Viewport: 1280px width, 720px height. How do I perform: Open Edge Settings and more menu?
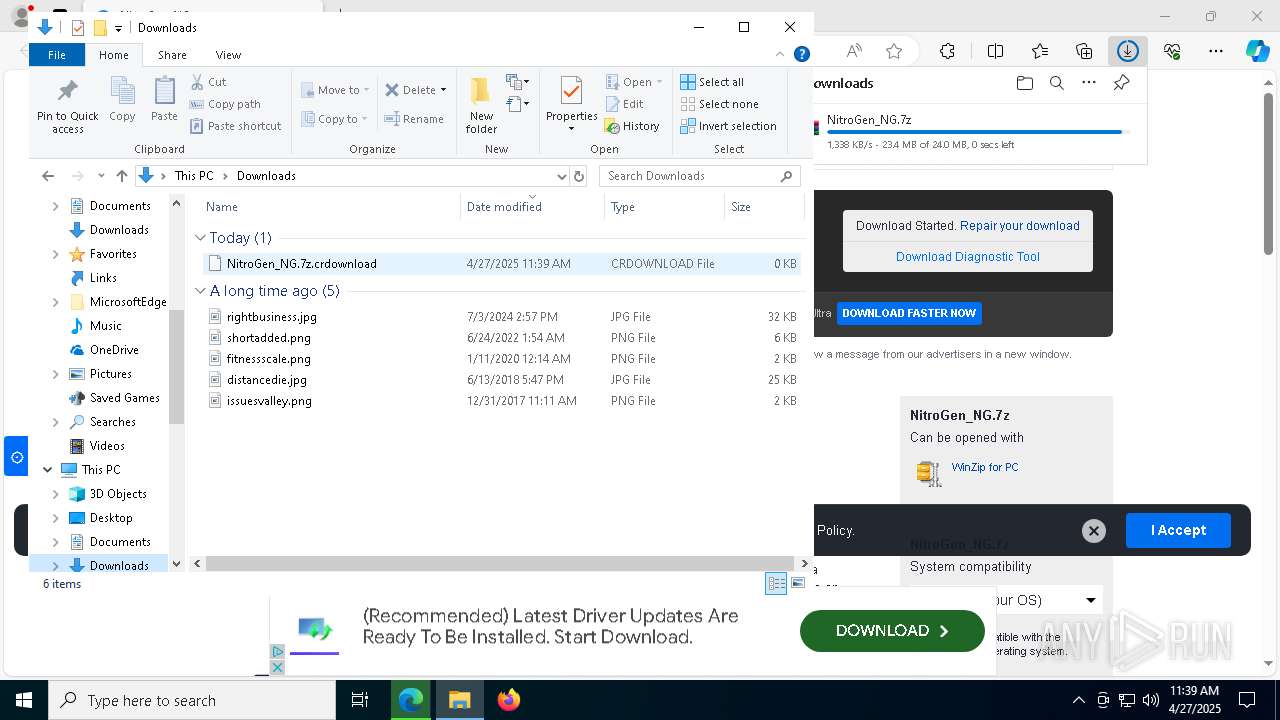click(1216, 51)
